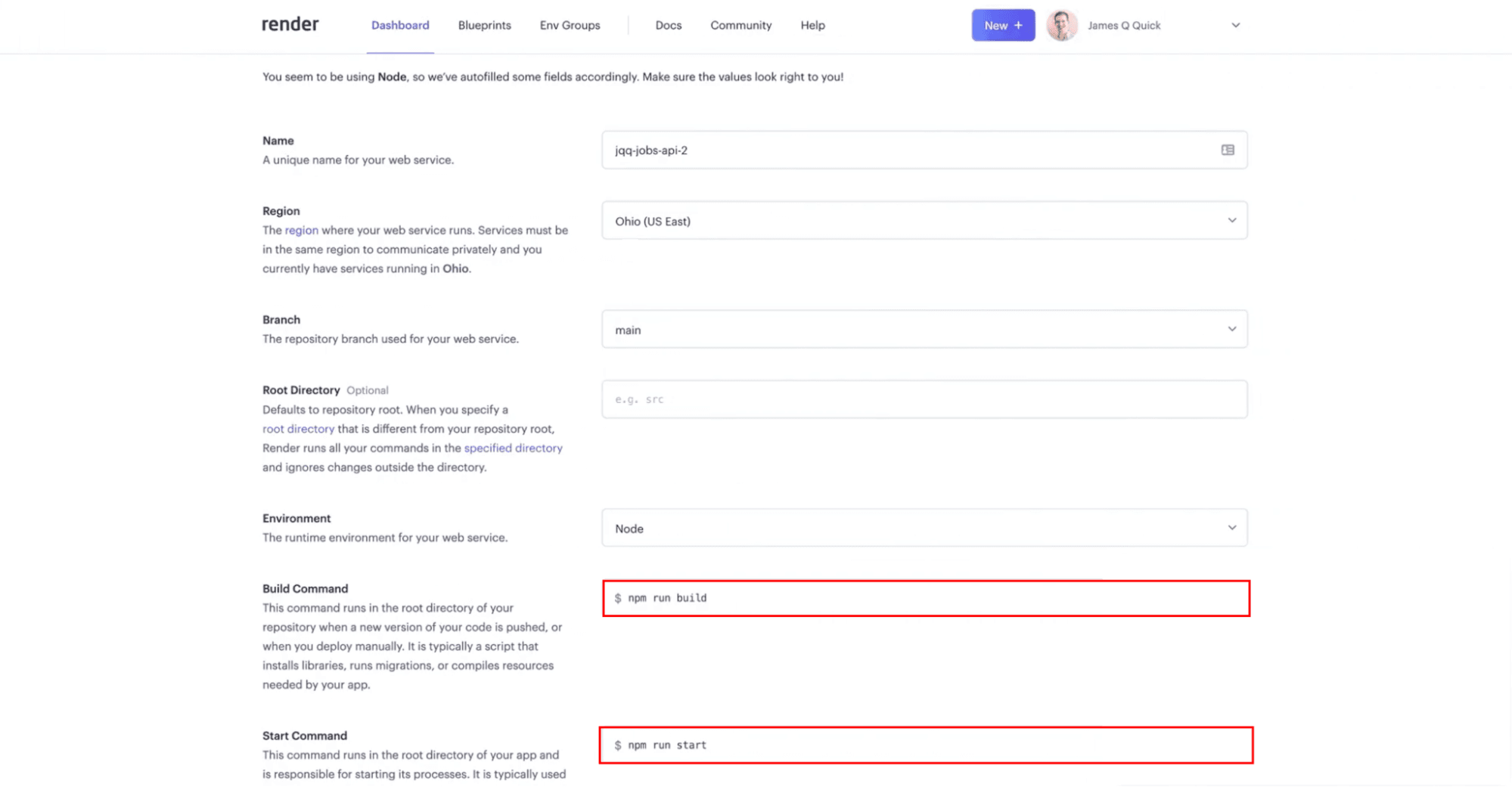Click the 'Root Directory' label
Viewport: 1512px width, 787px height.
click(x=301, y=390)
